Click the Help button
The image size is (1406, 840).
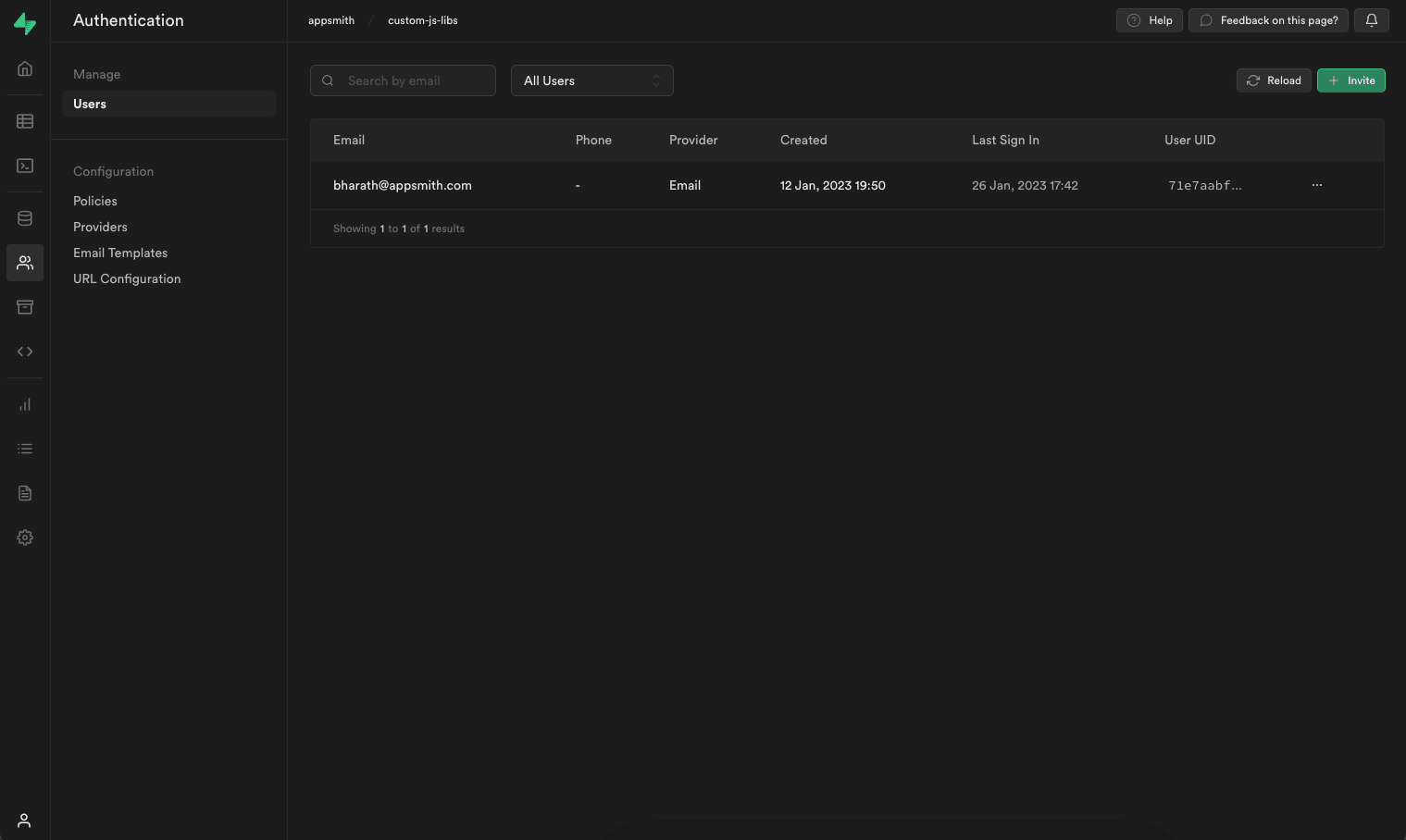click(1149, 20)
